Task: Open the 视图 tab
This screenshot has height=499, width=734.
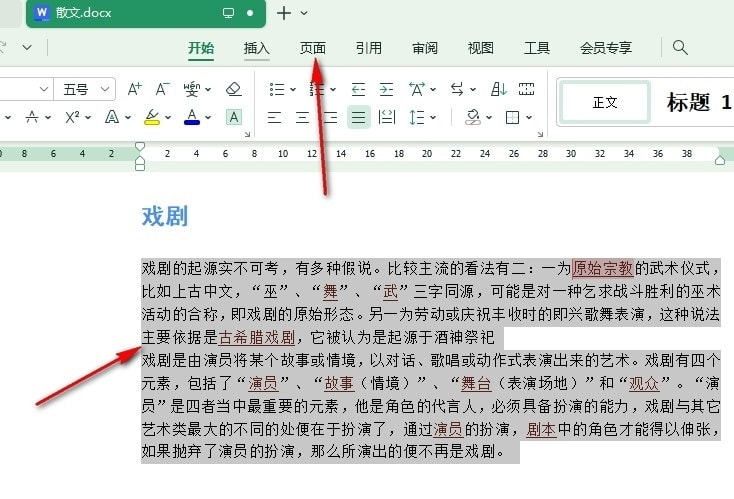Action: [x=481, y=48]
